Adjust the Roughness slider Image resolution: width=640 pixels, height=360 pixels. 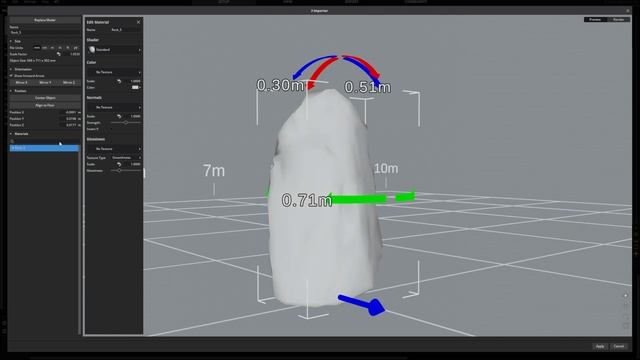(x=126, y=171)
